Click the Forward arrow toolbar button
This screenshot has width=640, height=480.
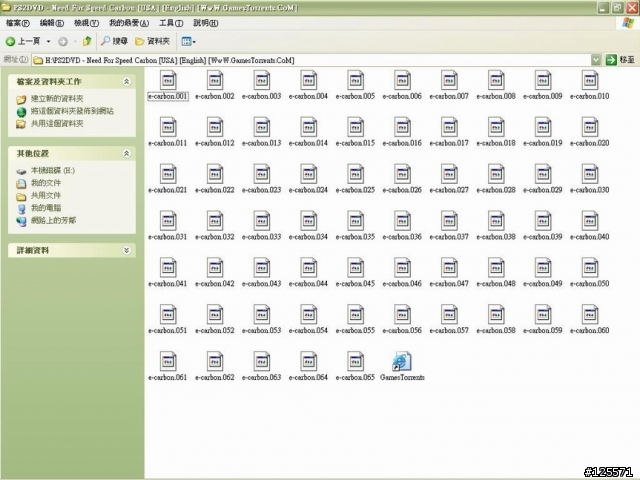point(62,41)
